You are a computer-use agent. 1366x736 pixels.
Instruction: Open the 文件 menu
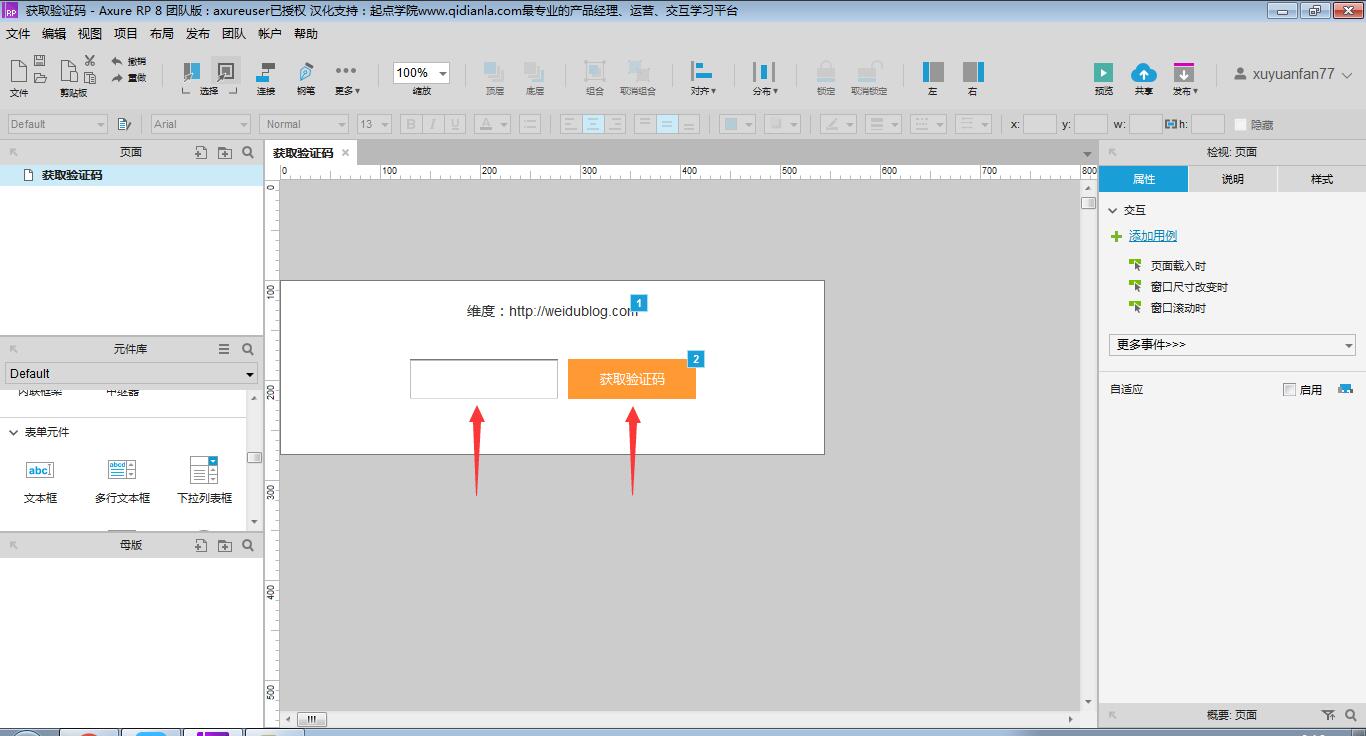tap(18, 33)
